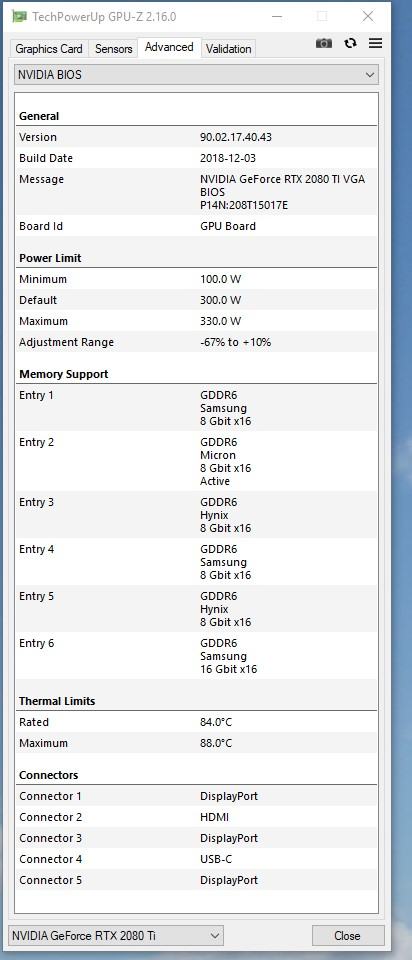
Task: Maximize the GPU-Z window
Action: 322,17
